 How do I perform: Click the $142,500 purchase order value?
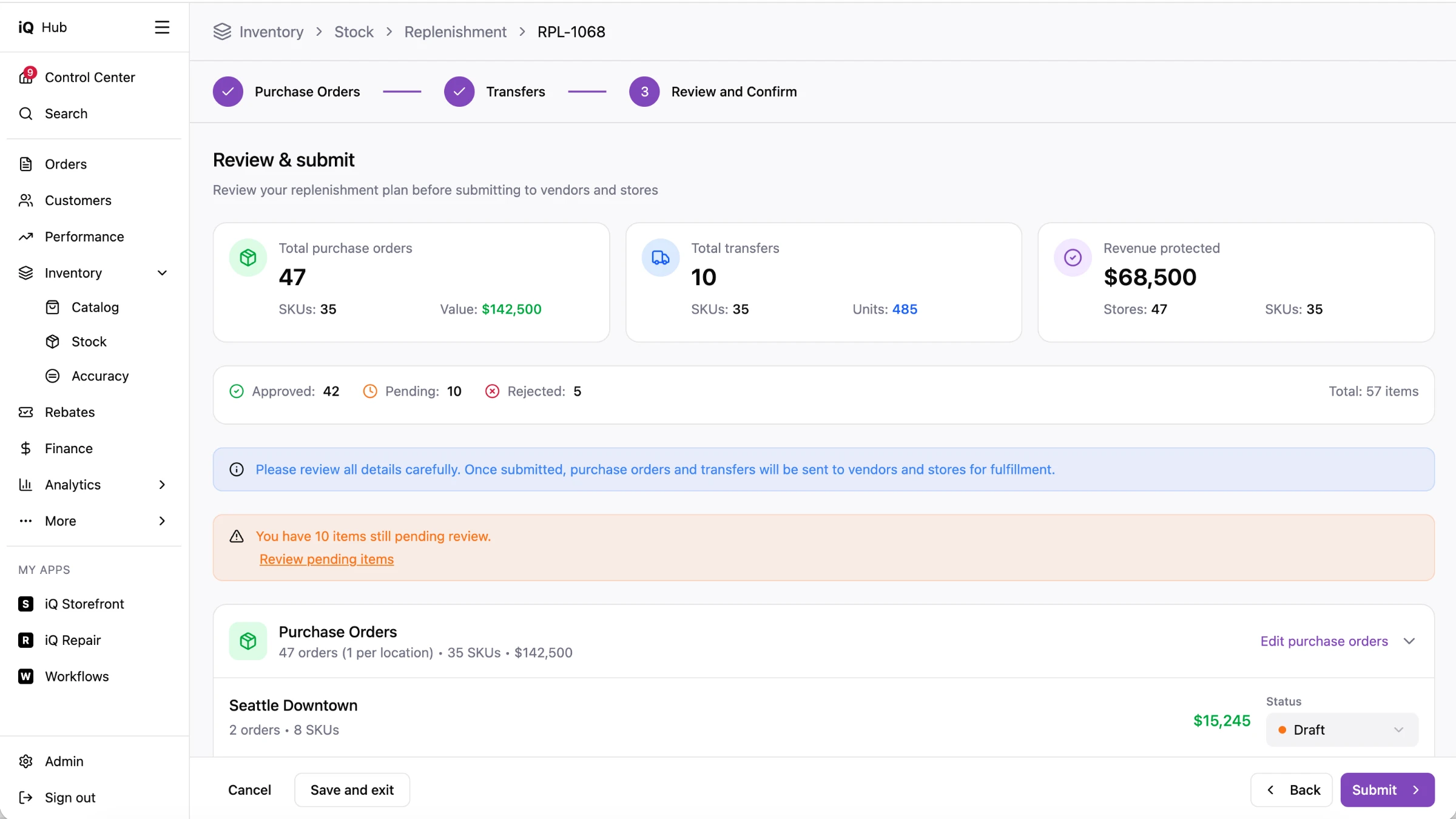(511, 309)
